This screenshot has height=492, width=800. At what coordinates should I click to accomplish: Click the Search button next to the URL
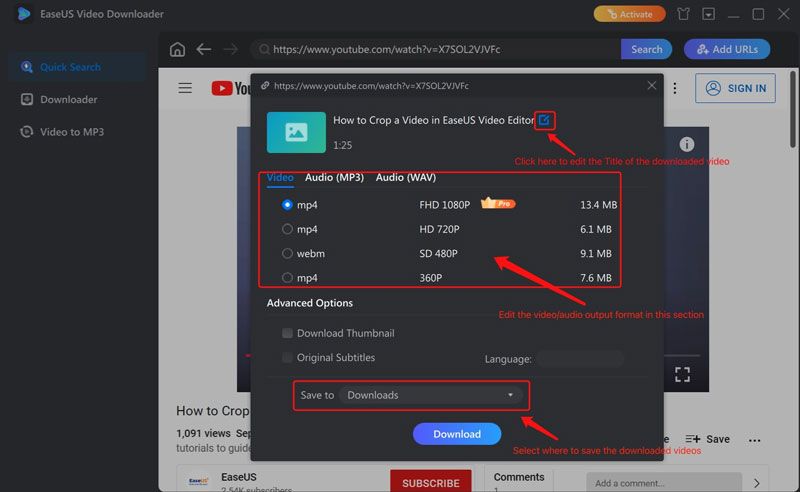[x=646, y=50]
